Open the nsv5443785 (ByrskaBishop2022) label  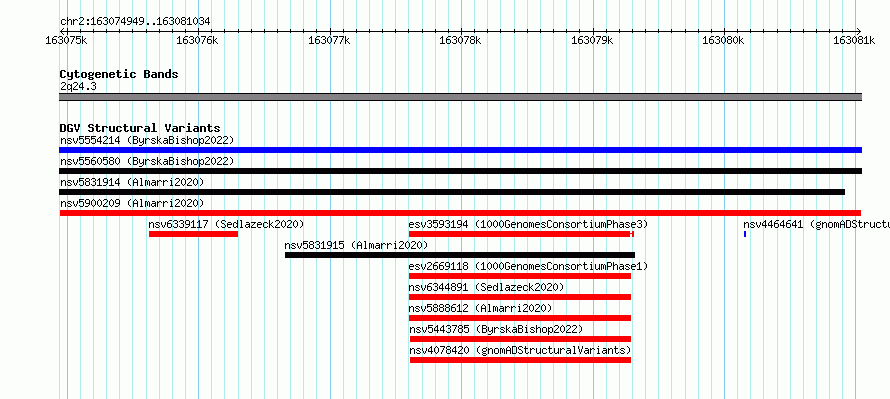[x=496, y=329]
